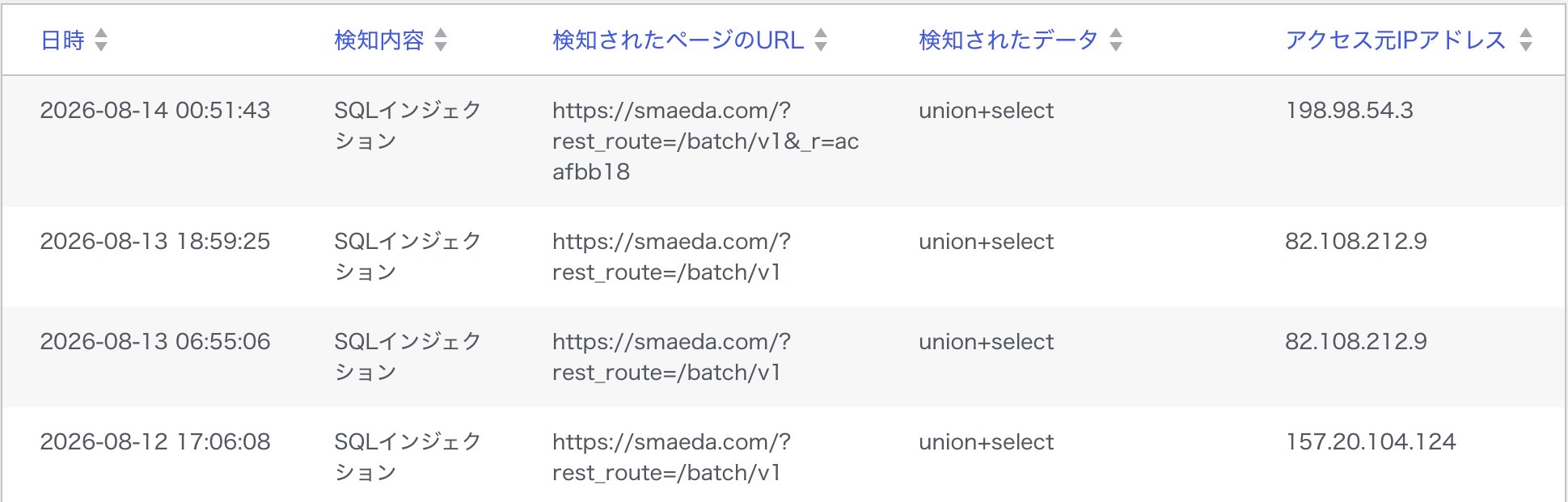Sort by アクセス元IPアドレス arrow icon
This screenshot has width=1568, height=502.
point(1526,40)
